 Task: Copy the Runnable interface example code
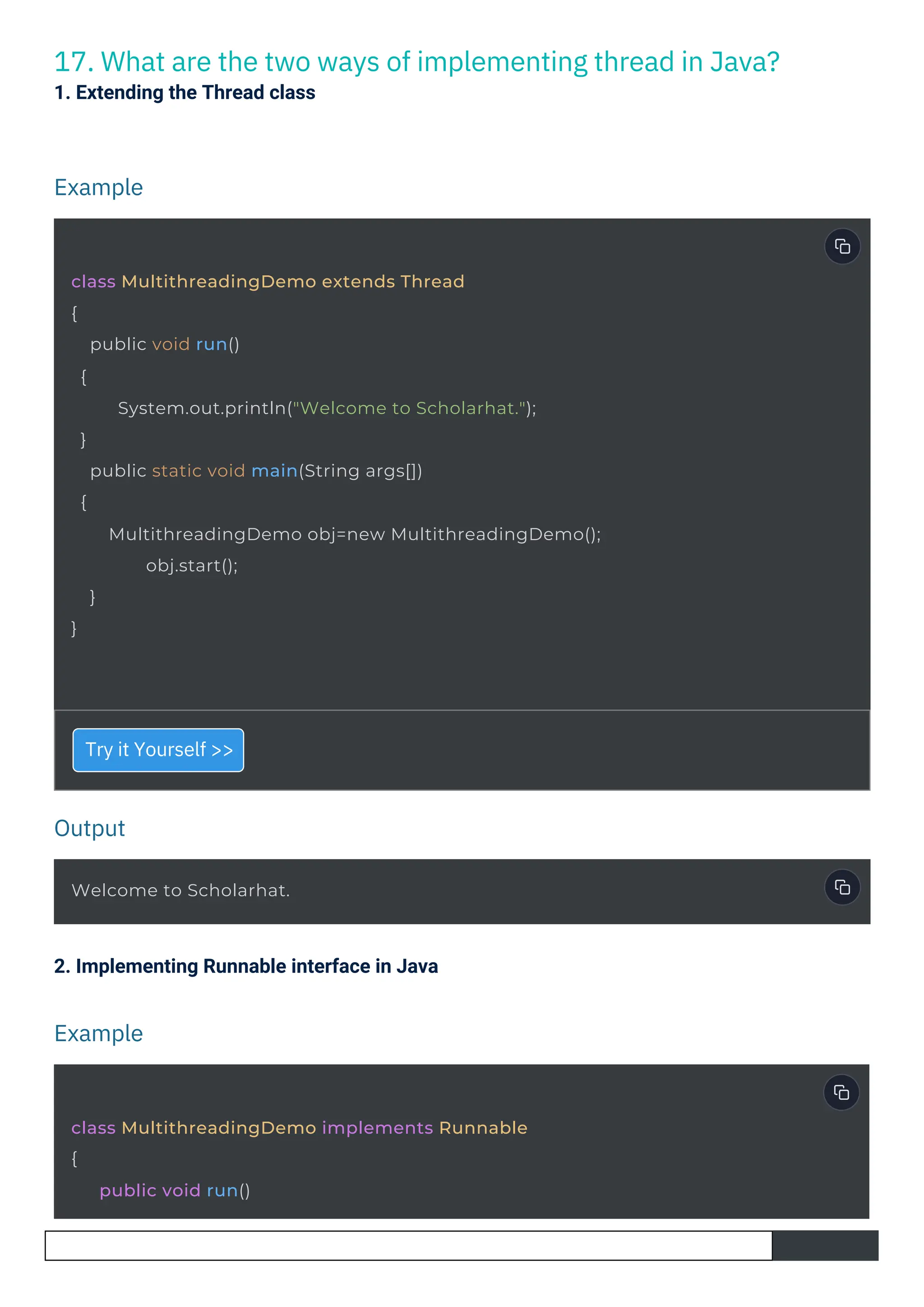(x=841, y=1092)
